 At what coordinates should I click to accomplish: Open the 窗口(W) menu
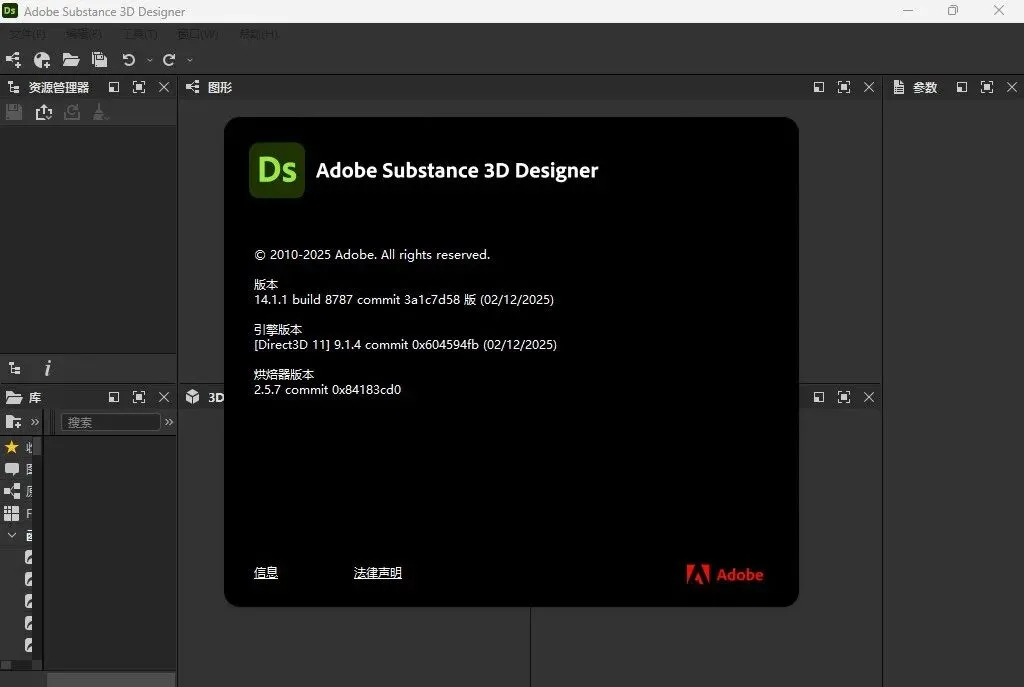198,34
